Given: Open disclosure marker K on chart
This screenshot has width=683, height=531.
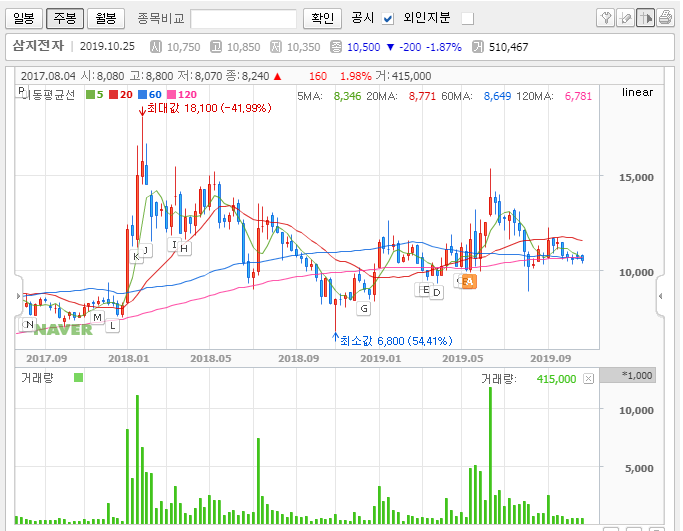Looking at the screenshot, I should tap(136, 256).
